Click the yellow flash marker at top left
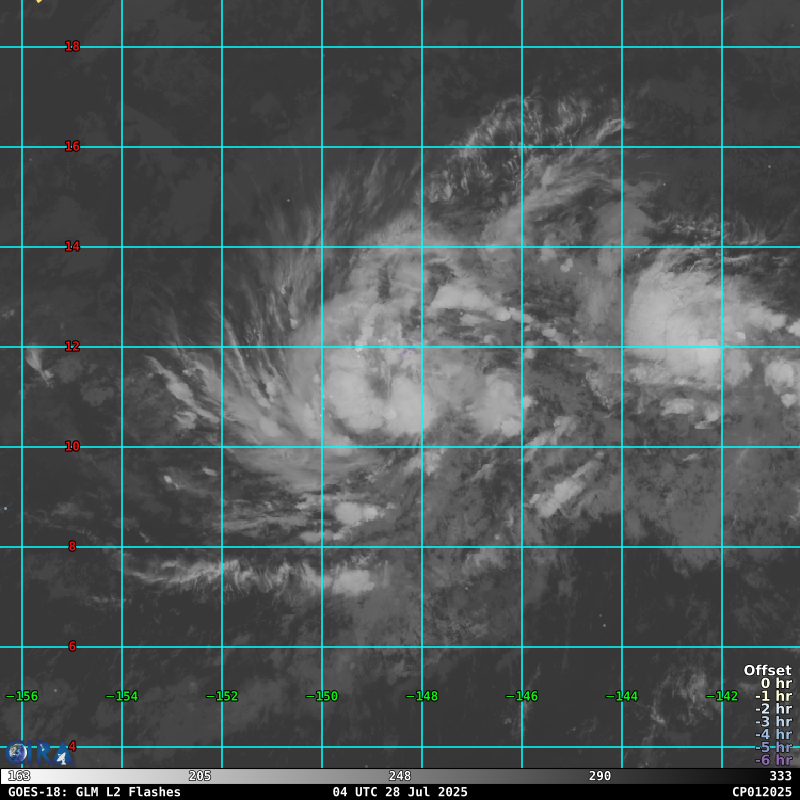This screenshot has width=800, height=800. click(38, 1)
